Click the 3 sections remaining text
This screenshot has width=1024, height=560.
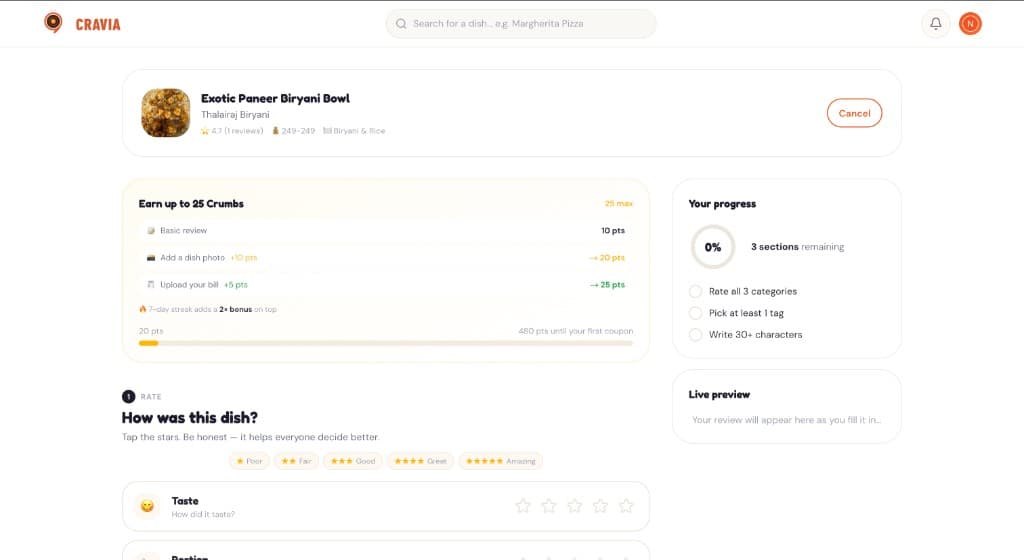point(797,247)
